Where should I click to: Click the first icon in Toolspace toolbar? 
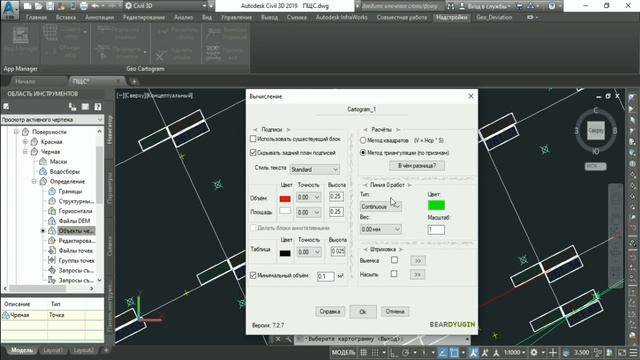click(x=6, y=107)
